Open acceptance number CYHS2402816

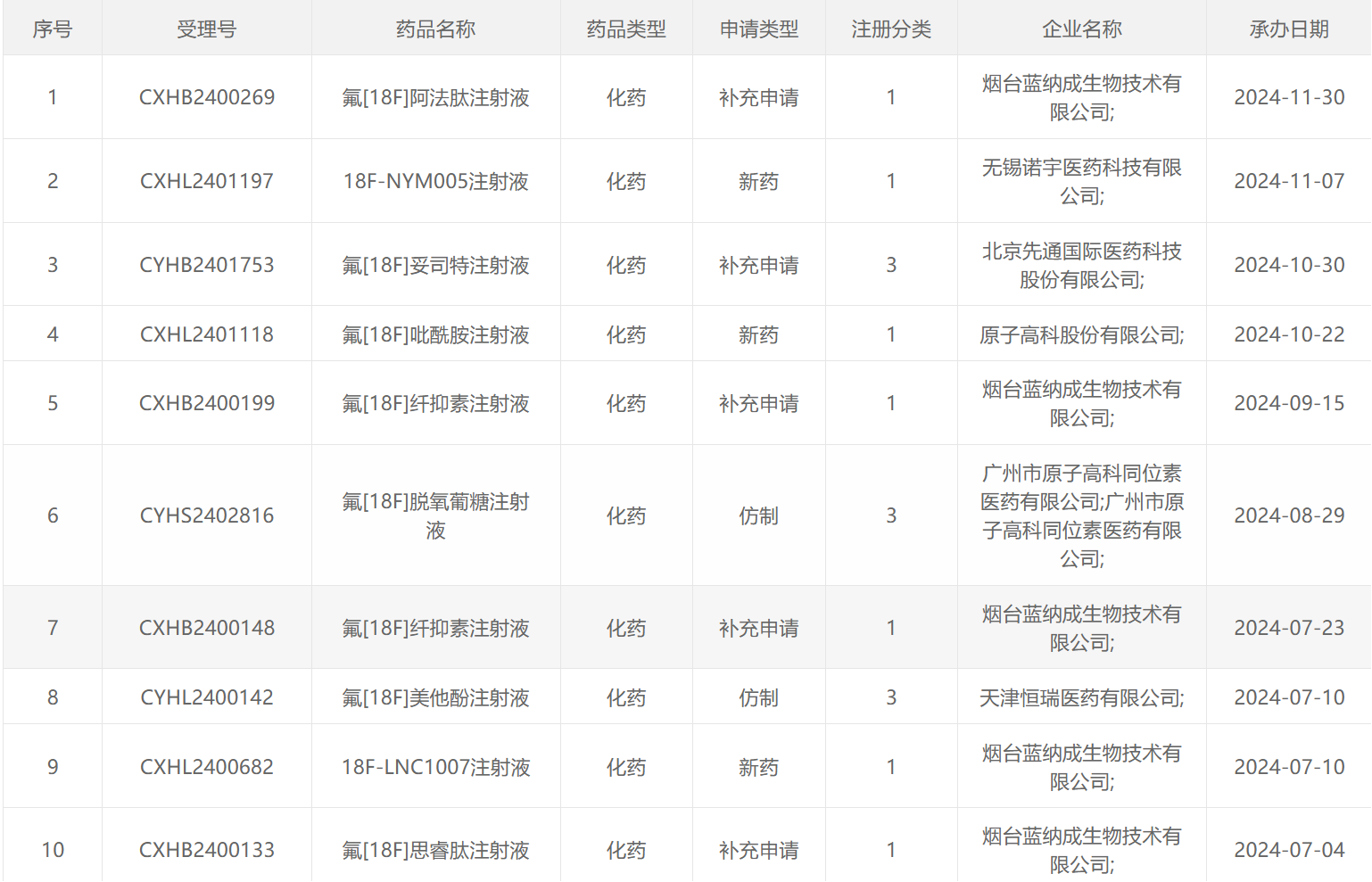pos(207,515)
